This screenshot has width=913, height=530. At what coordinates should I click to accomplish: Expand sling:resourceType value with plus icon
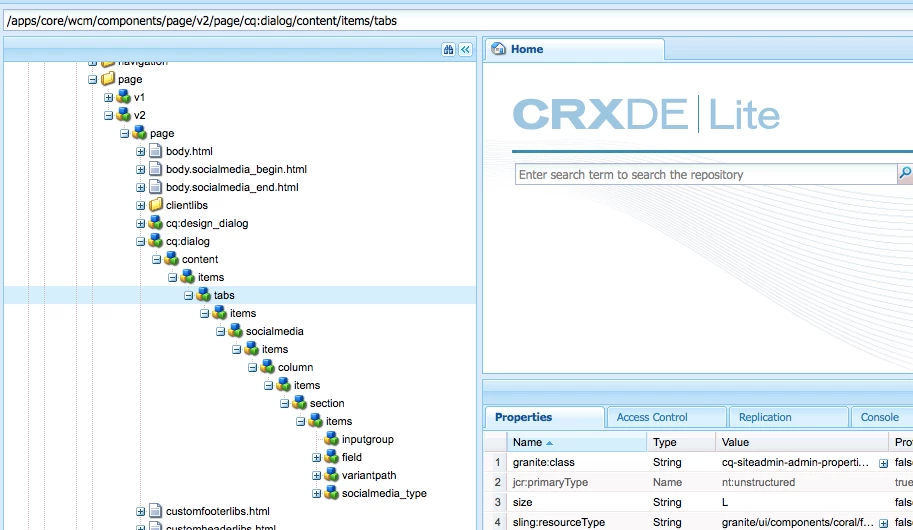tap(883, 523)
